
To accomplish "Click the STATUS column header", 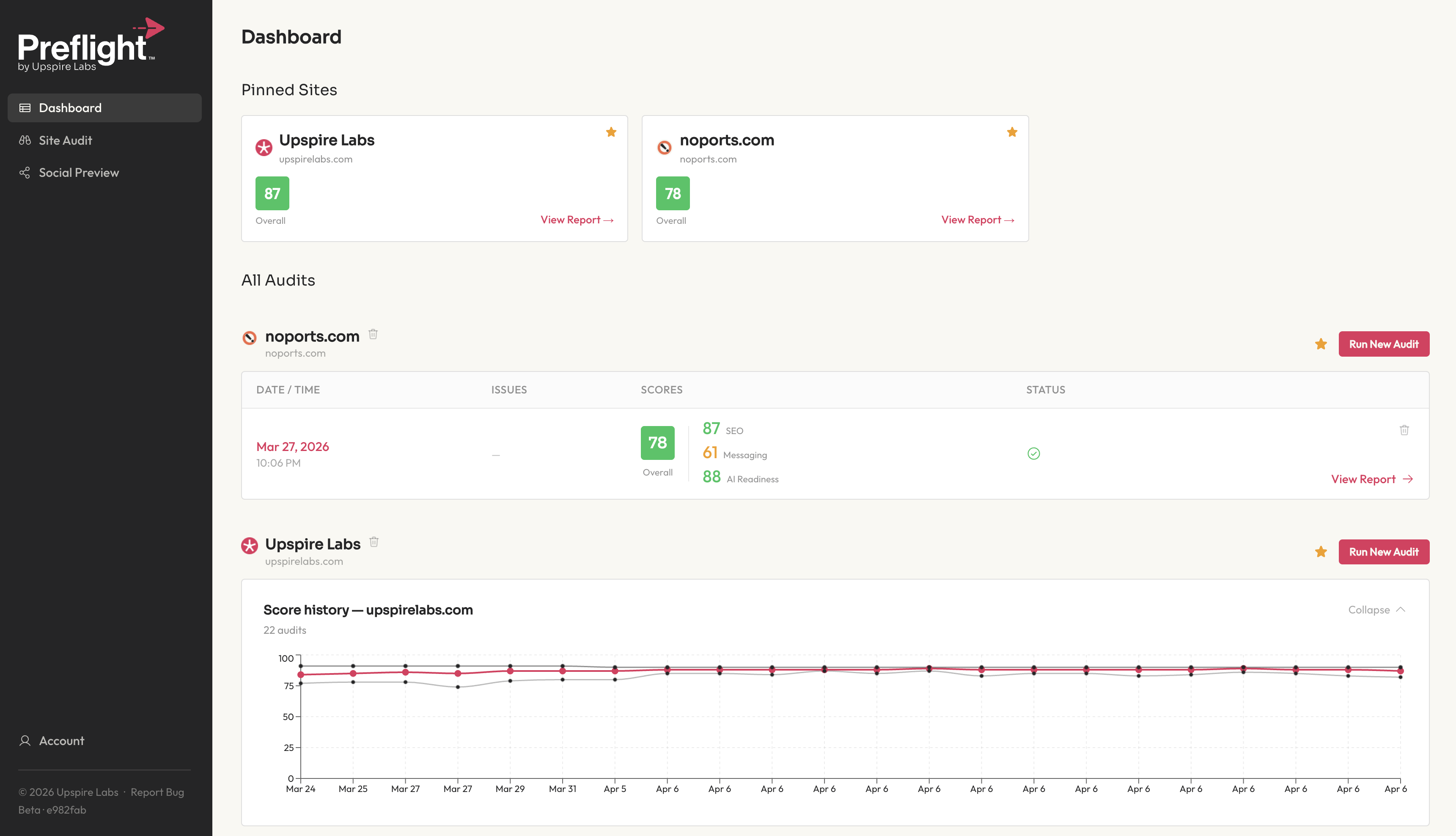I will 1046,390.
